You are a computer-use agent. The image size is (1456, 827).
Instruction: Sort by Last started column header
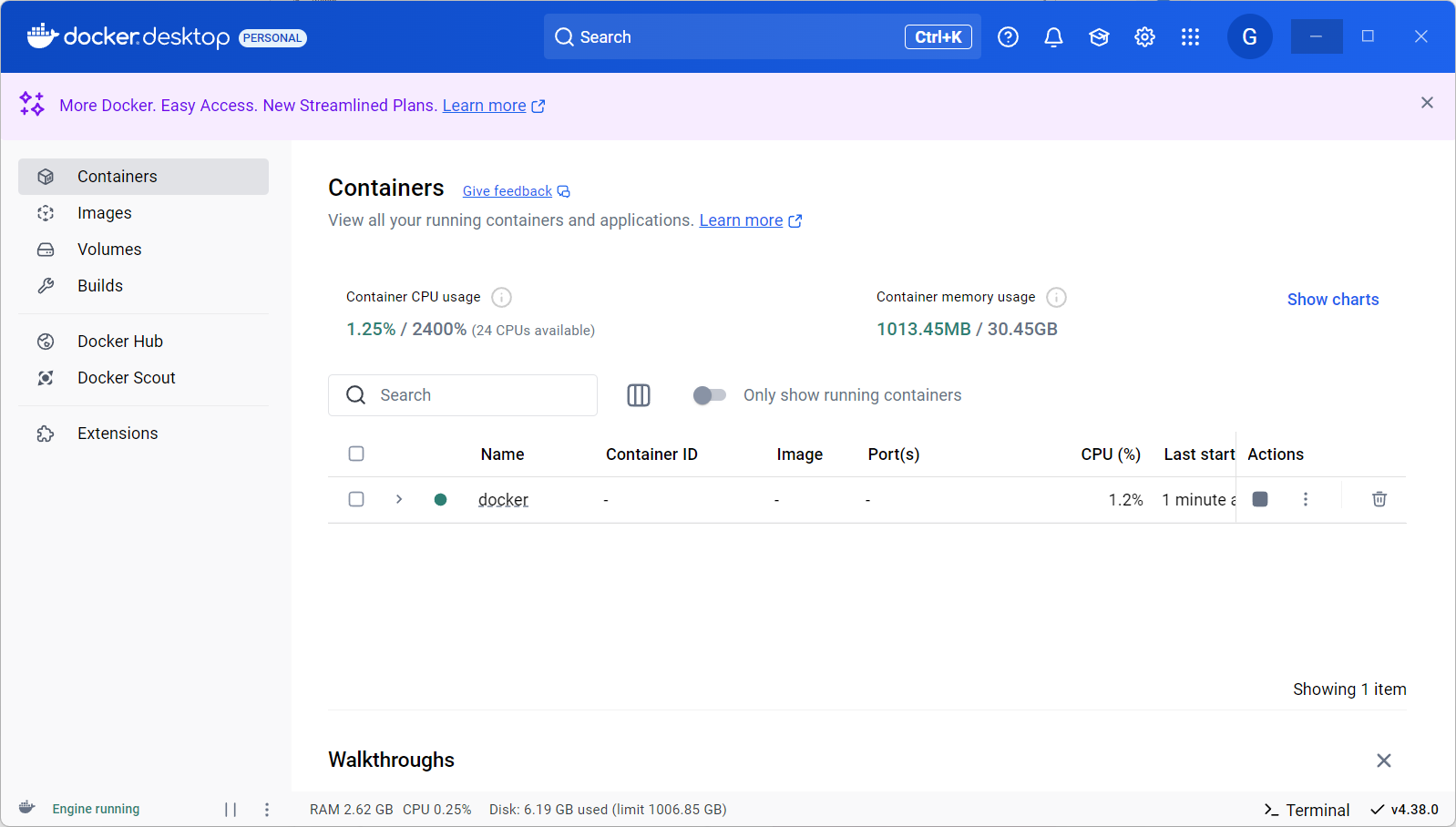1199,454
